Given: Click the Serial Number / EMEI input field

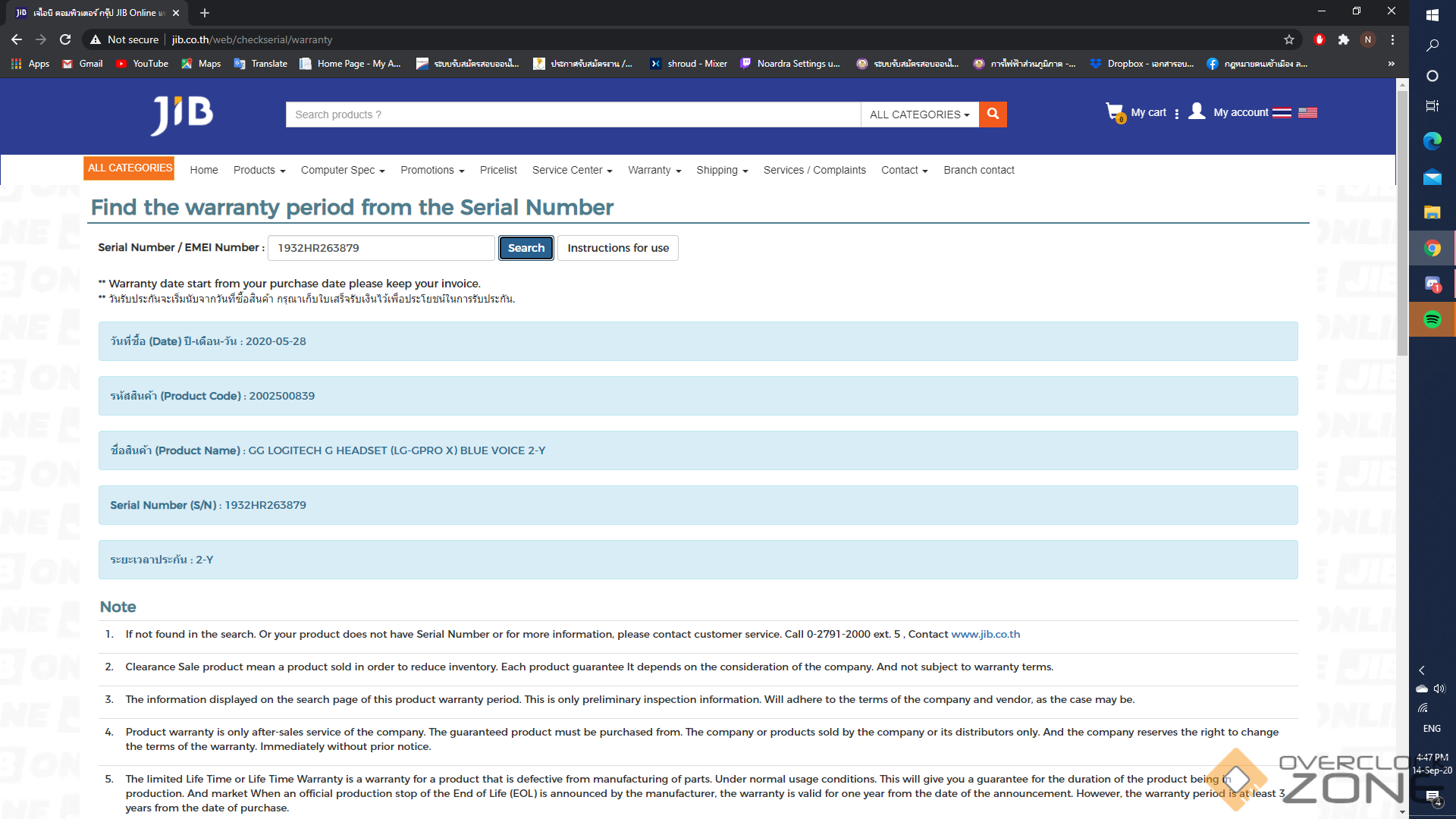Looking at the screenshot, I should [x=381, y=248].
